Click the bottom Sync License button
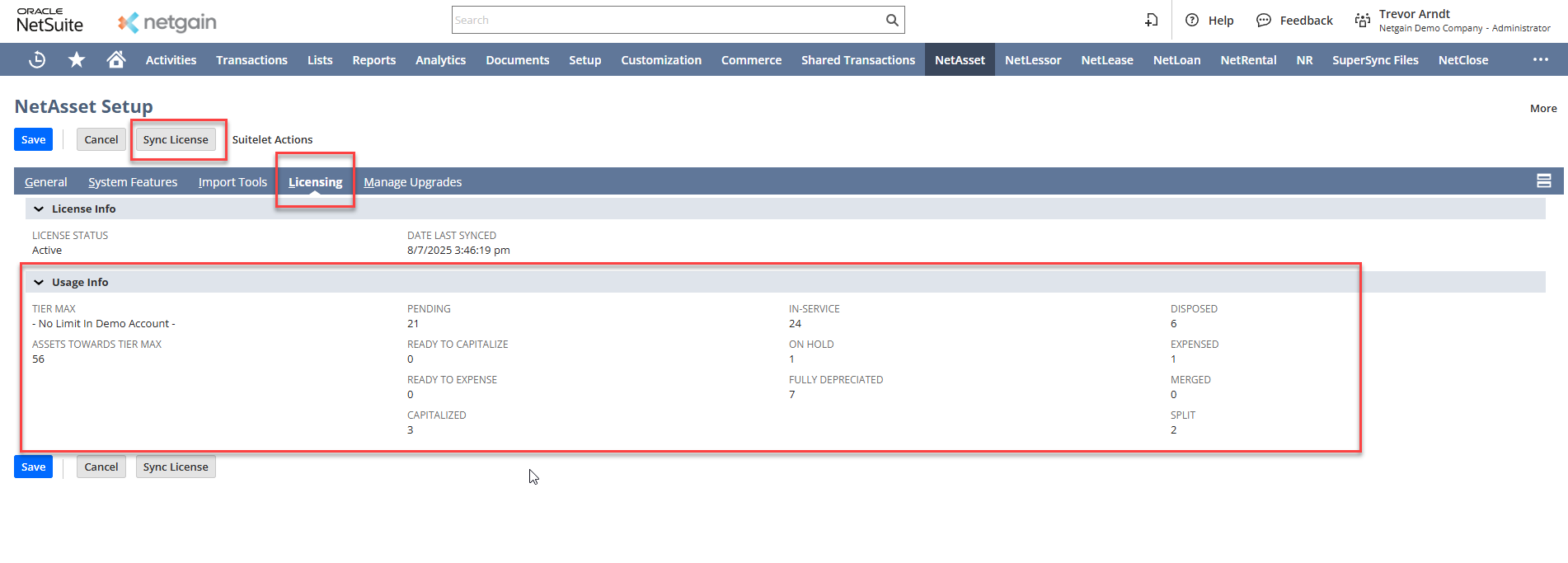The width and height of the screenshot is (1568, 563). pyautogui.click(x=176, y=467)
